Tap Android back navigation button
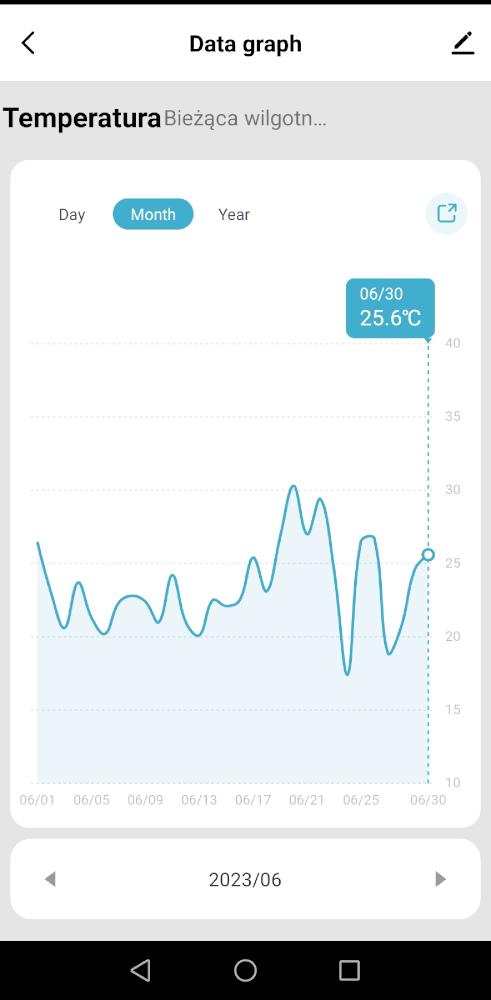 pyautogui.click(x=140, y=970)
